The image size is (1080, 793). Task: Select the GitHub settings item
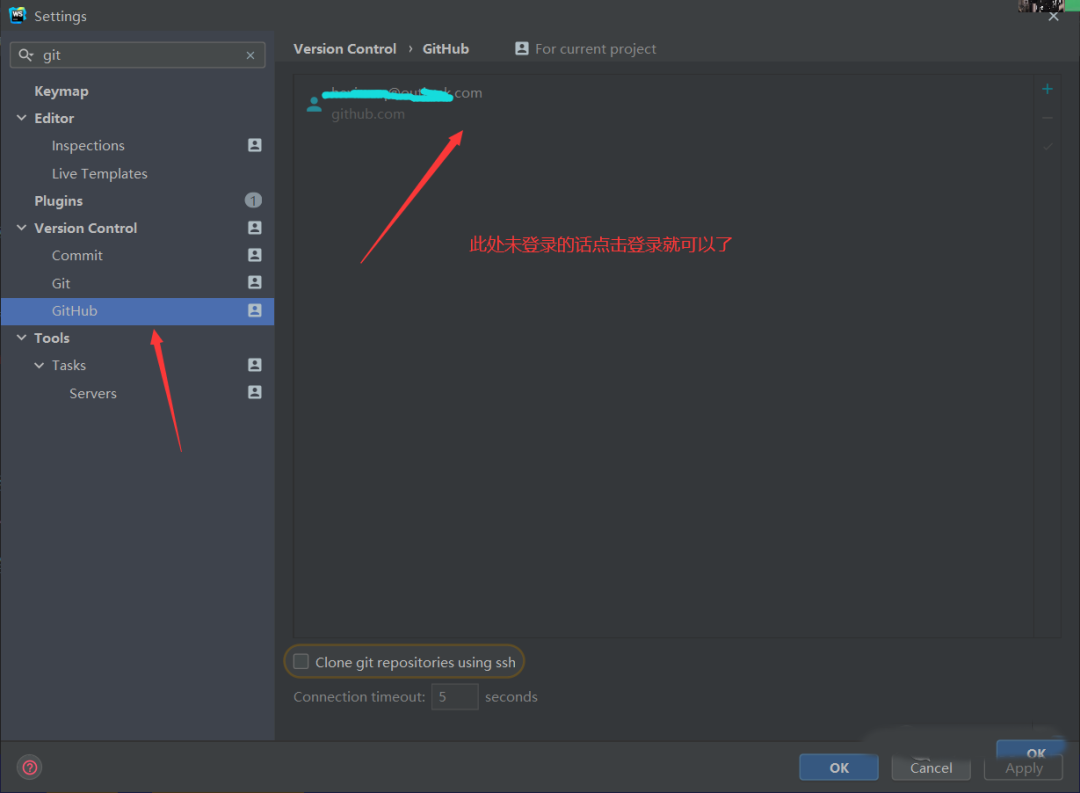click(x=138, y=311)
